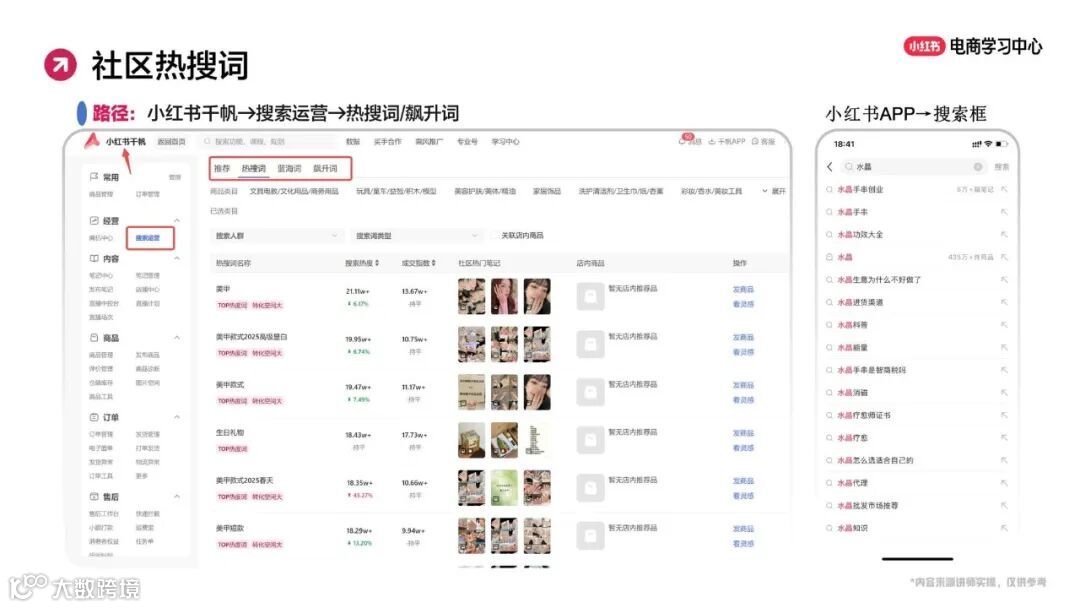Switch to the 蓝海词 tab
This screenshot has width=1080, height=608.
click(x=289, y=168)
